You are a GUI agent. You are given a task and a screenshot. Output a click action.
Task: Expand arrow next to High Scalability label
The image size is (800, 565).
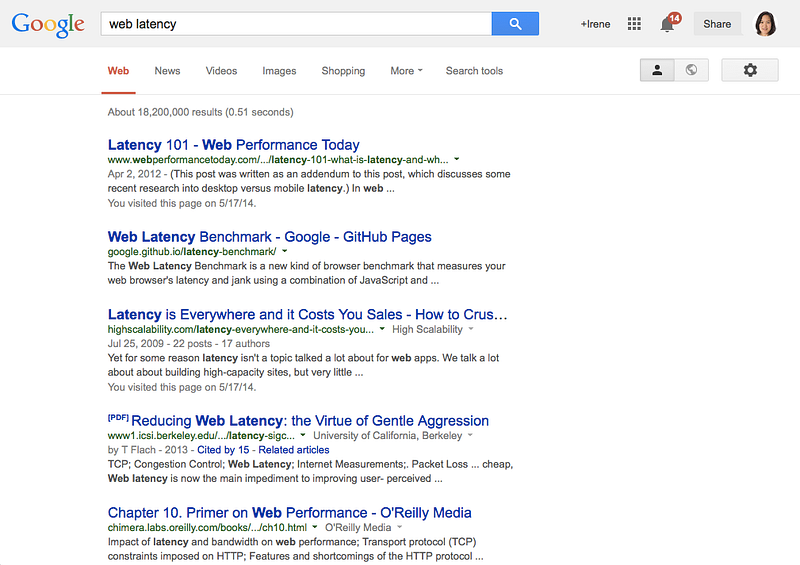(x=471, y=329)
